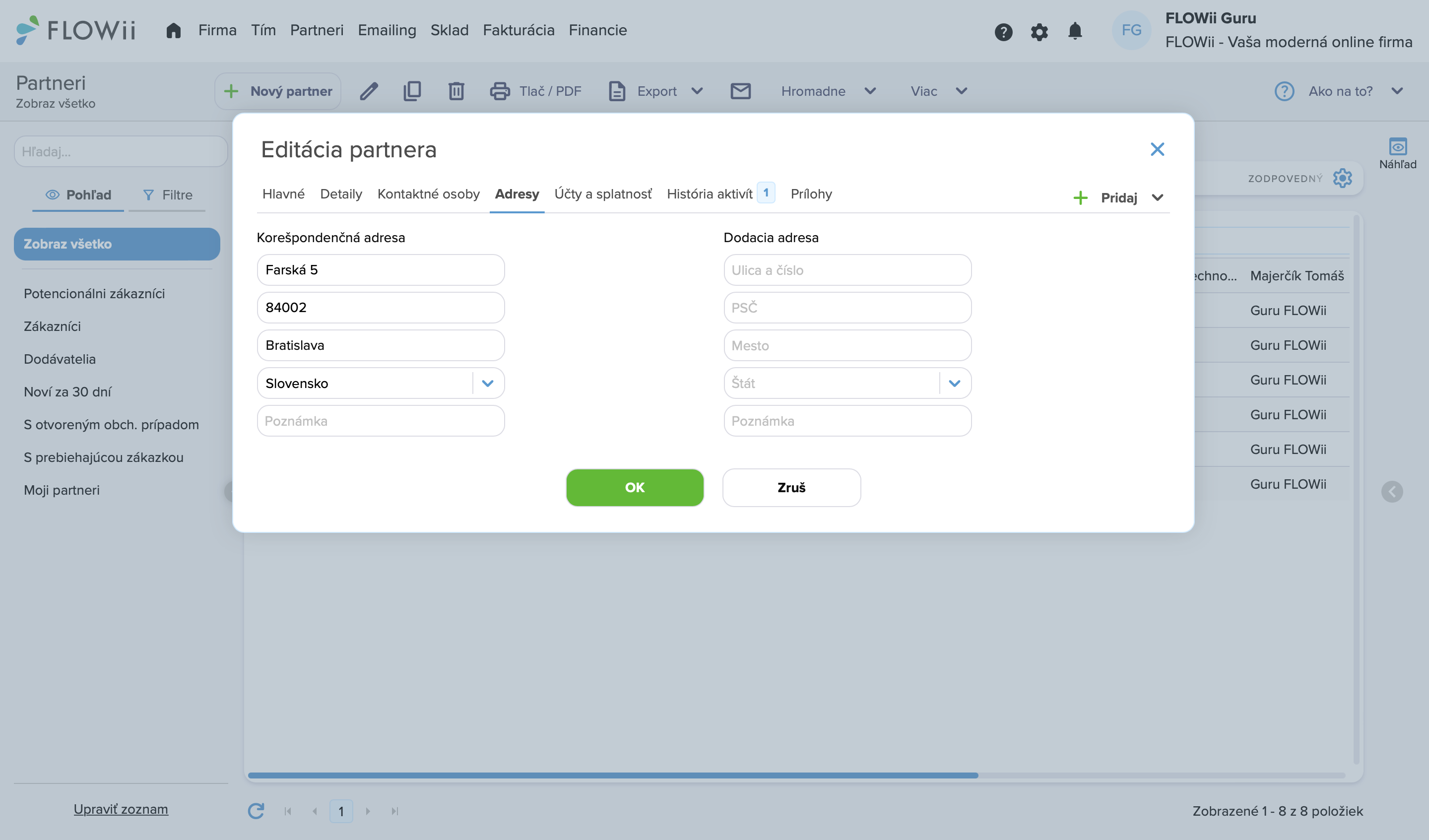Click the email envelope icon

(x=740, y=91)
